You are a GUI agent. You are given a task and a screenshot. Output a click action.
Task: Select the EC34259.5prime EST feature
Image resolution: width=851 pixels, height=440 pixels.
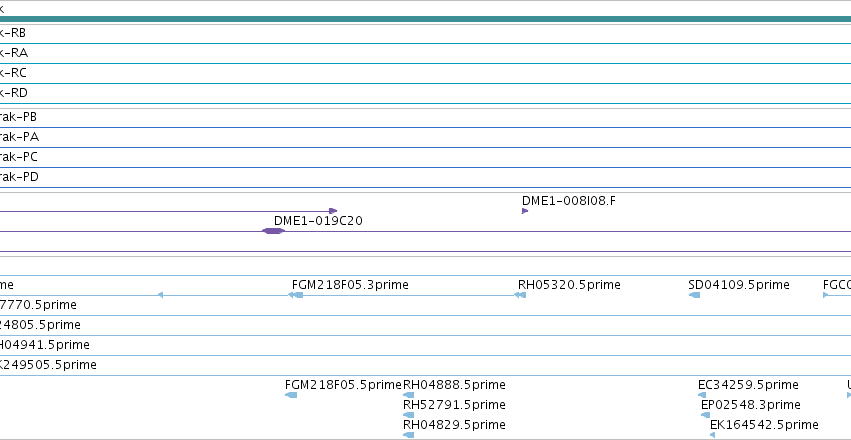(x=702, y=395)
